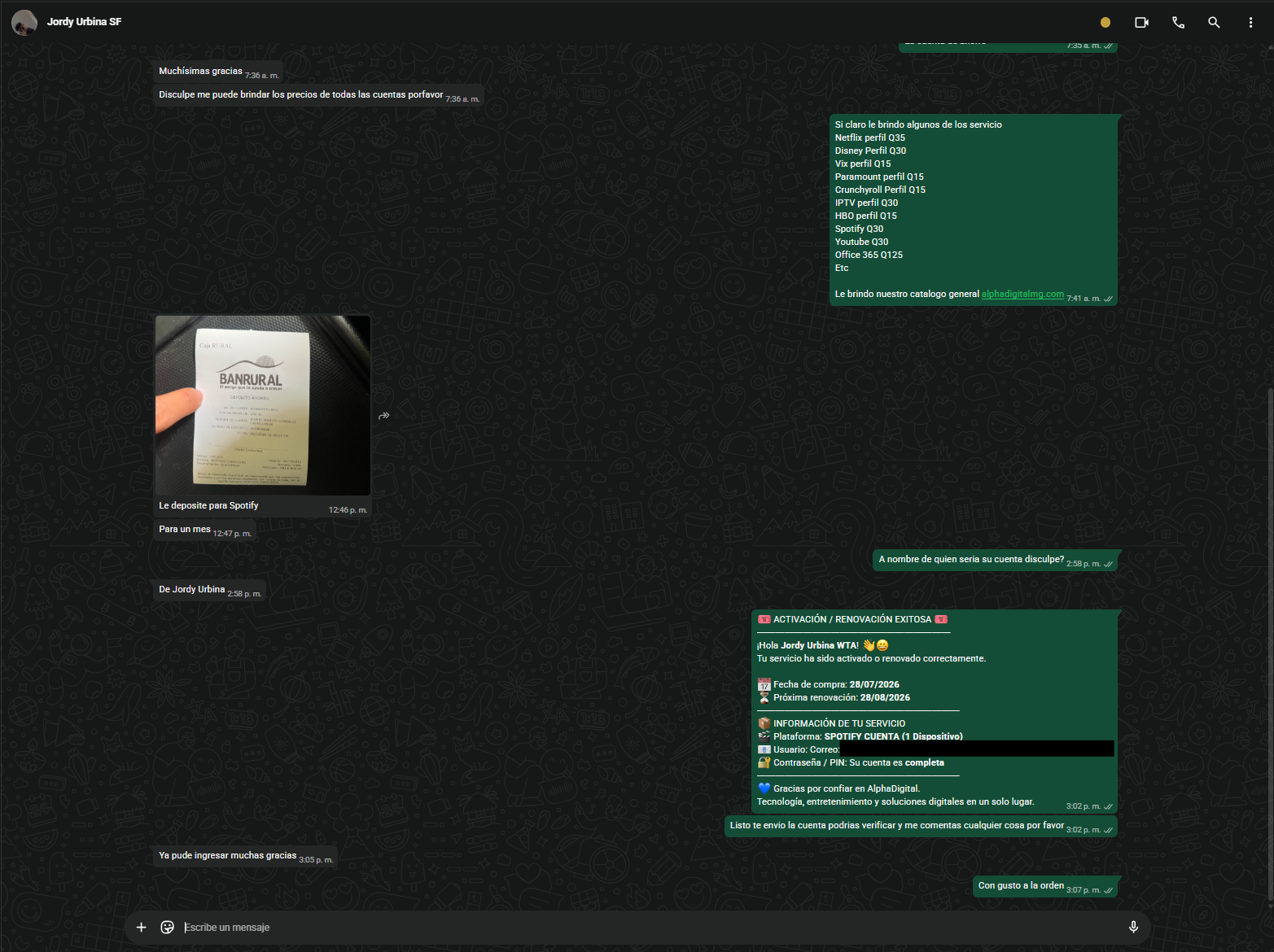
Task: Click 'Próxima renovación: 28/08/2026' line
Action: [834, 697]
